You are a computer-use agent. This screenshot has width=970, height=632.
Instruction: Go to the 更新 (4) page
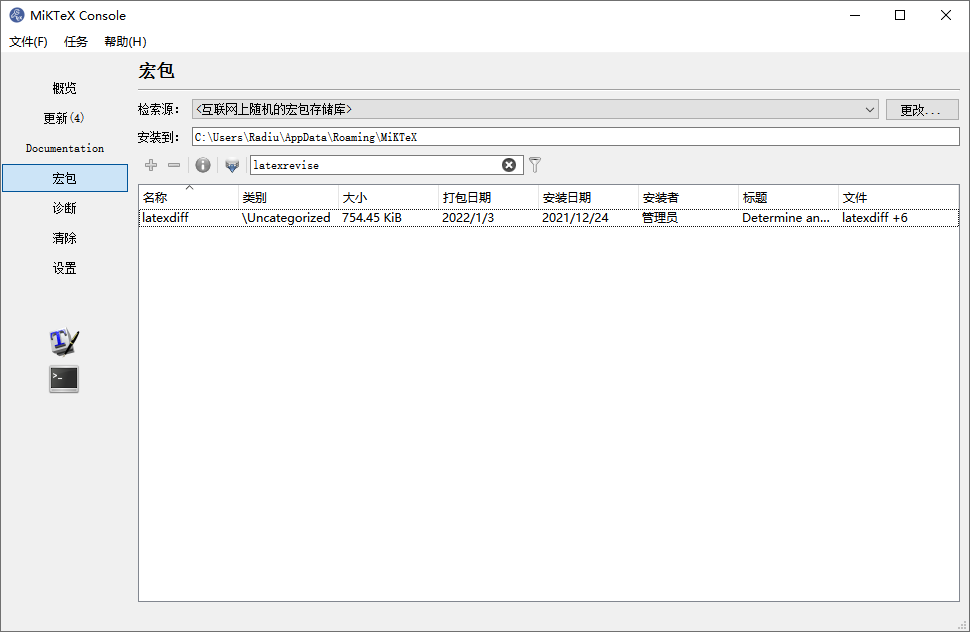tap(64, 118)
